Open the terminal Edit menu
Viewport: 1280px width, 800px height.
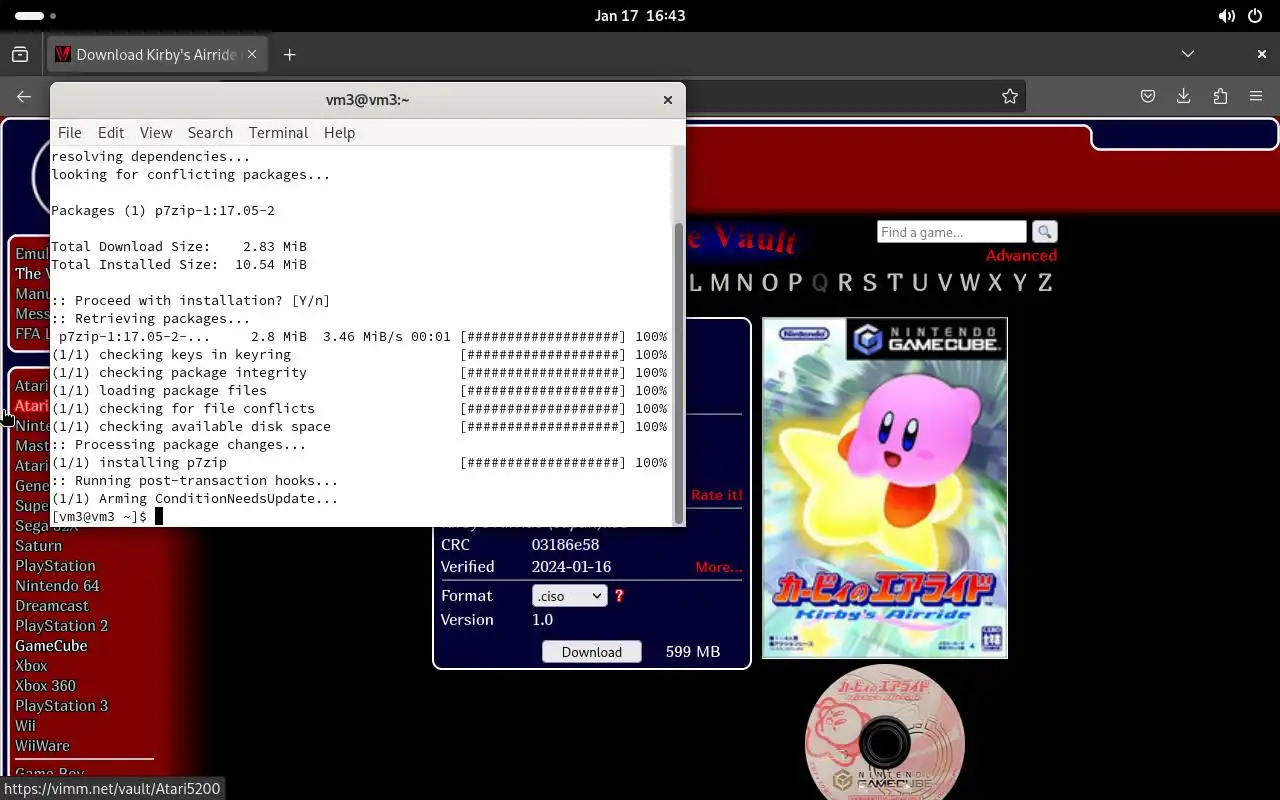(111, 132)
